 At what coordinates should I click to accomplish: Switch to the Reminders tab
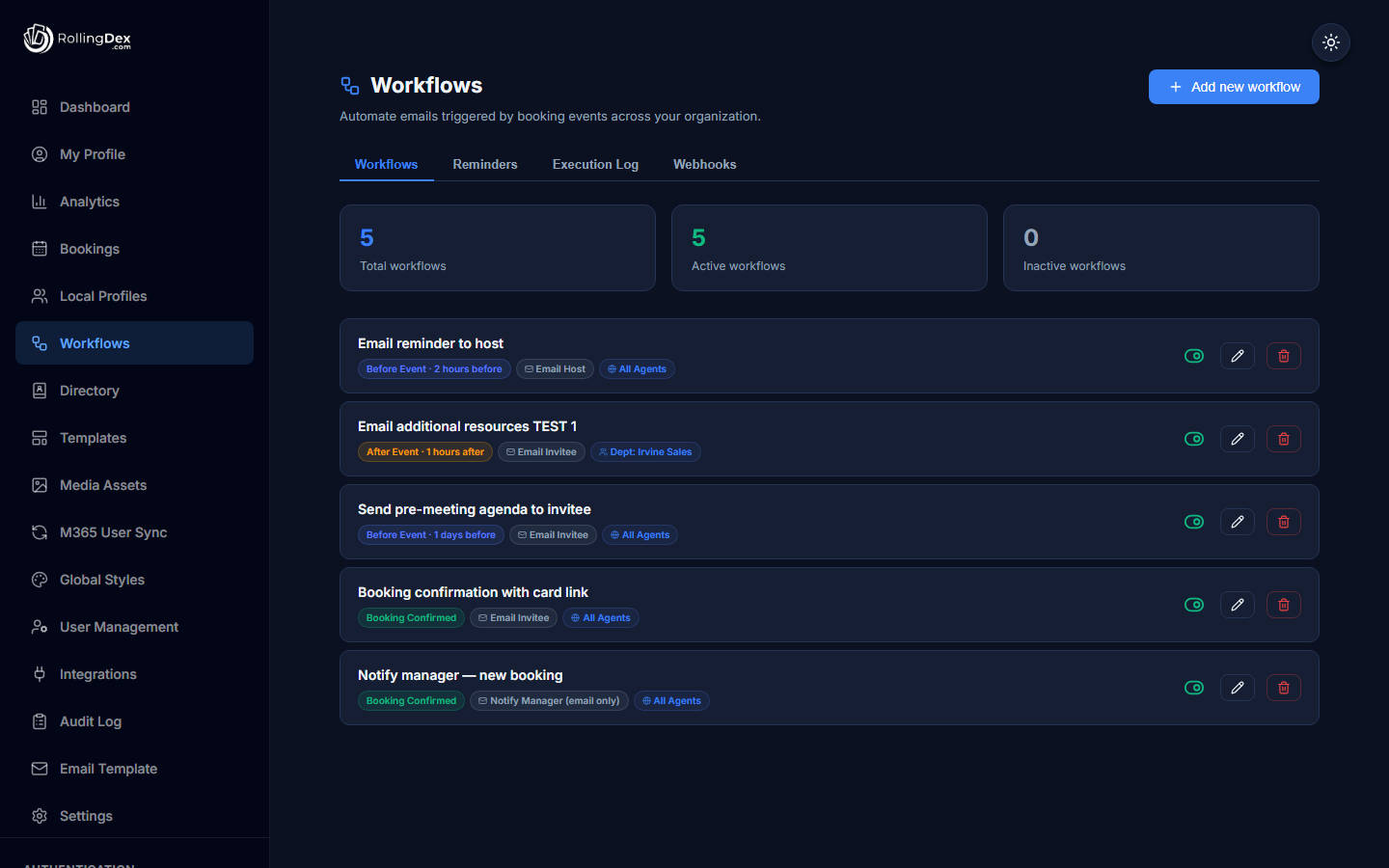coord(485,165)
